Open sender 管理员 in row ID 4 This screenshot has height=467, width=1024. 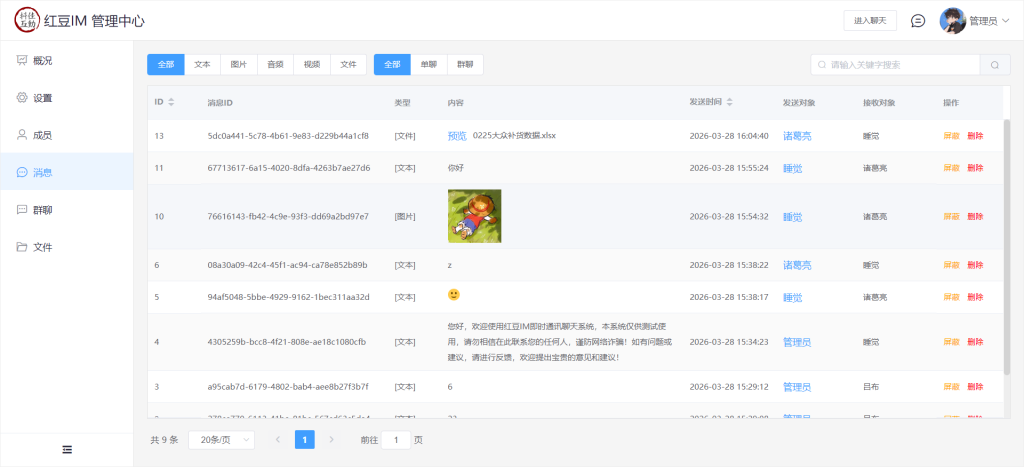coord(797,342)
